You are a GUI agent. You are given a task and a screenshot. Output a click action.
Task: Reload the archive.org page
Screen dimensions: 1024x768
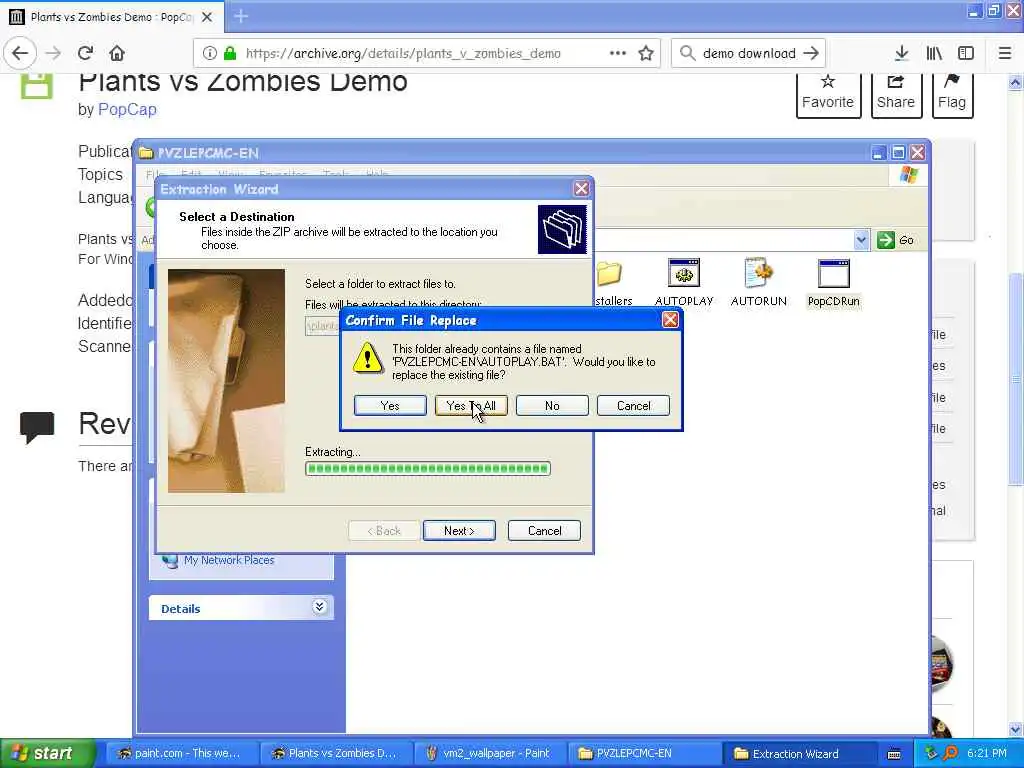click(x=86, y=53)
